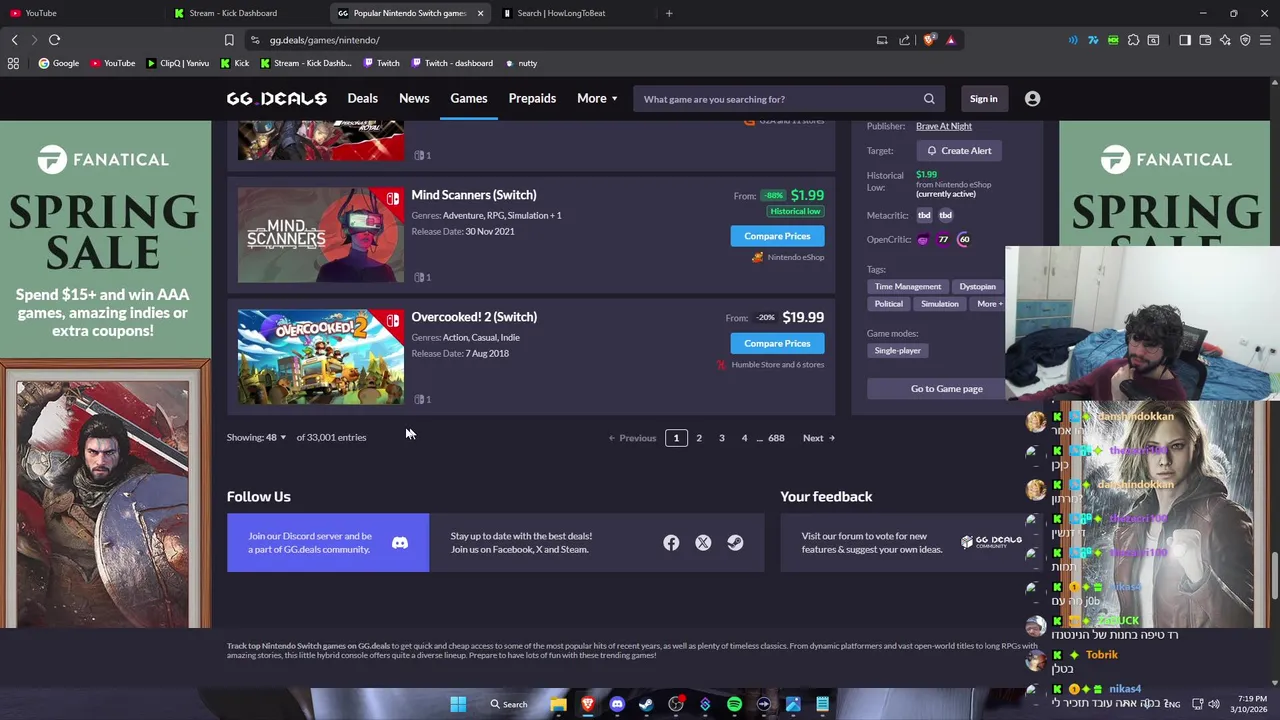
Task: Open the Brave At Night publisher link
Action: coord(944,126)
